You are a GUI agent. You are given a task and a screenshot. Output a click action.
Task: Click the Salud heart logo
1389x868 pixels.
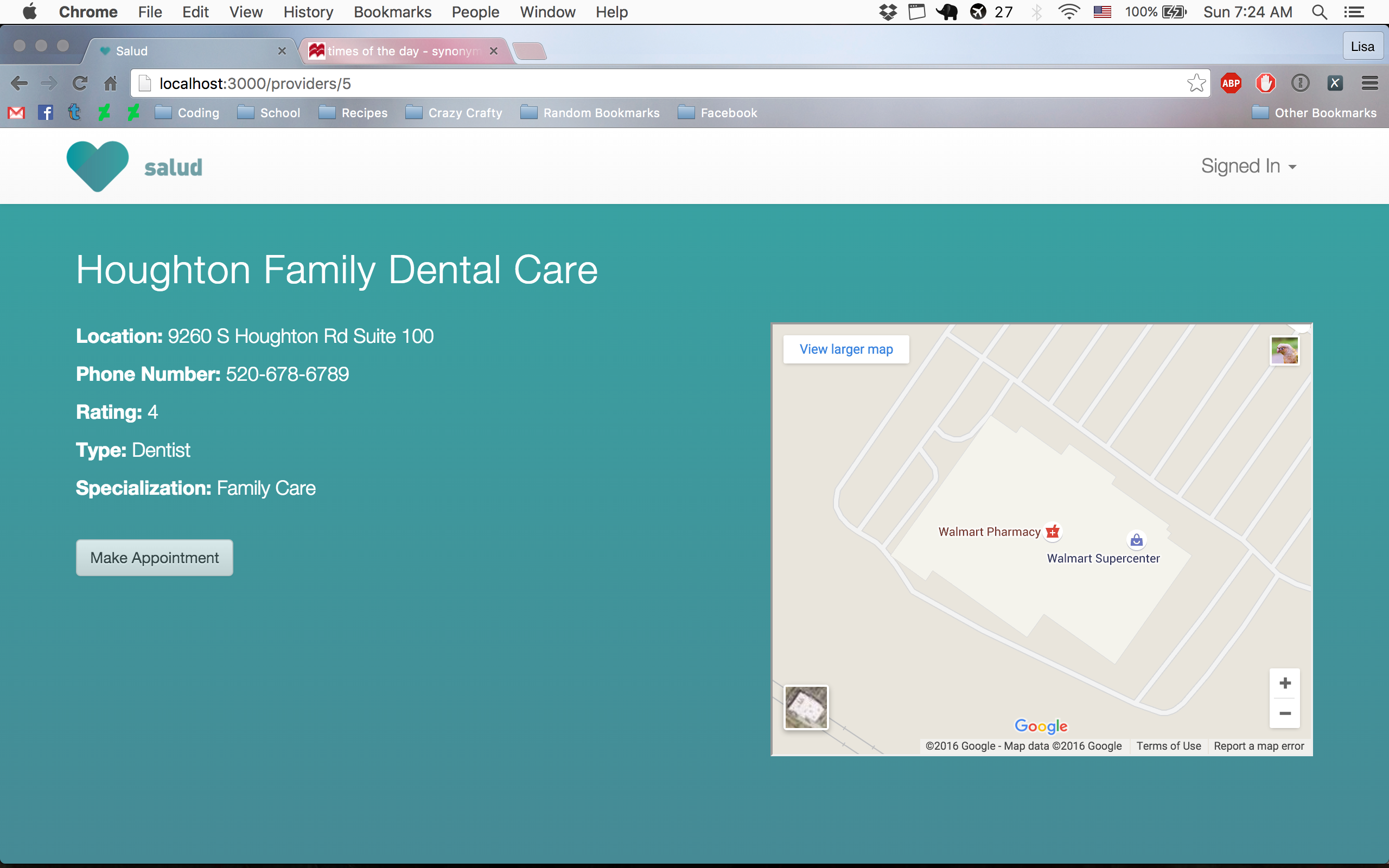tap(98, 166)
